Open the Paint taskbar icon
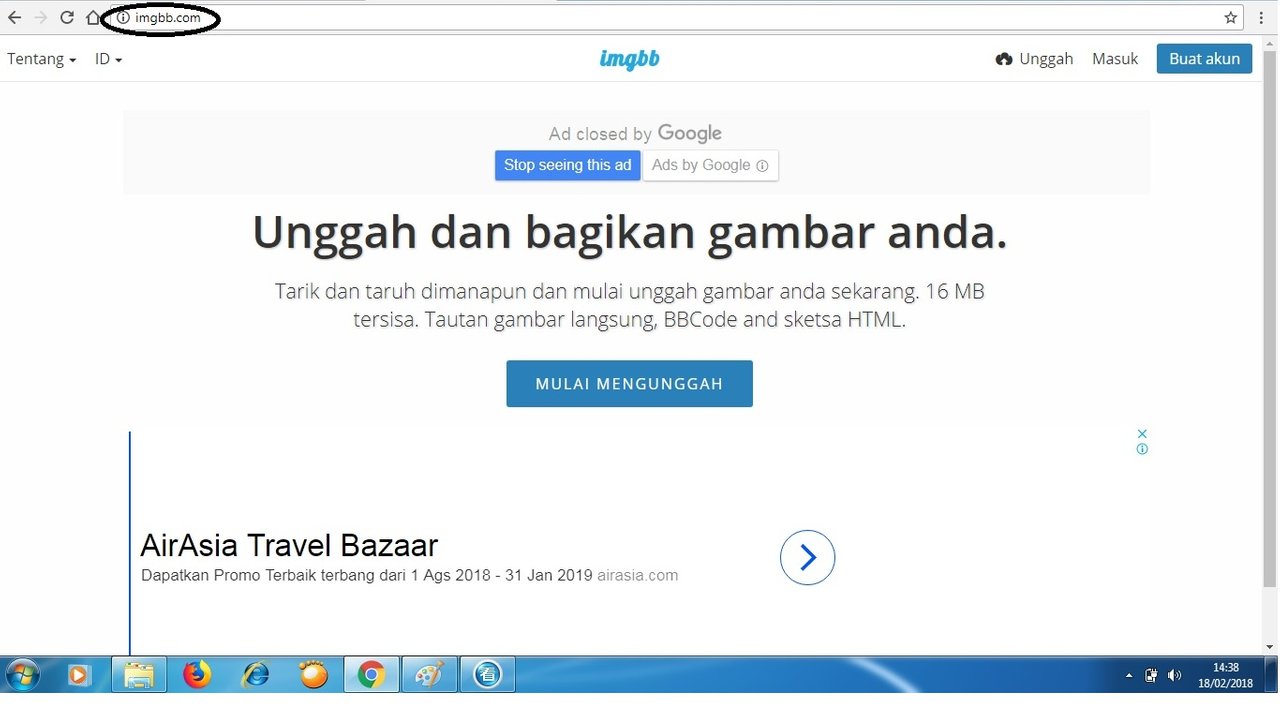Screen dimensions: 1280x720 (429, 676)
